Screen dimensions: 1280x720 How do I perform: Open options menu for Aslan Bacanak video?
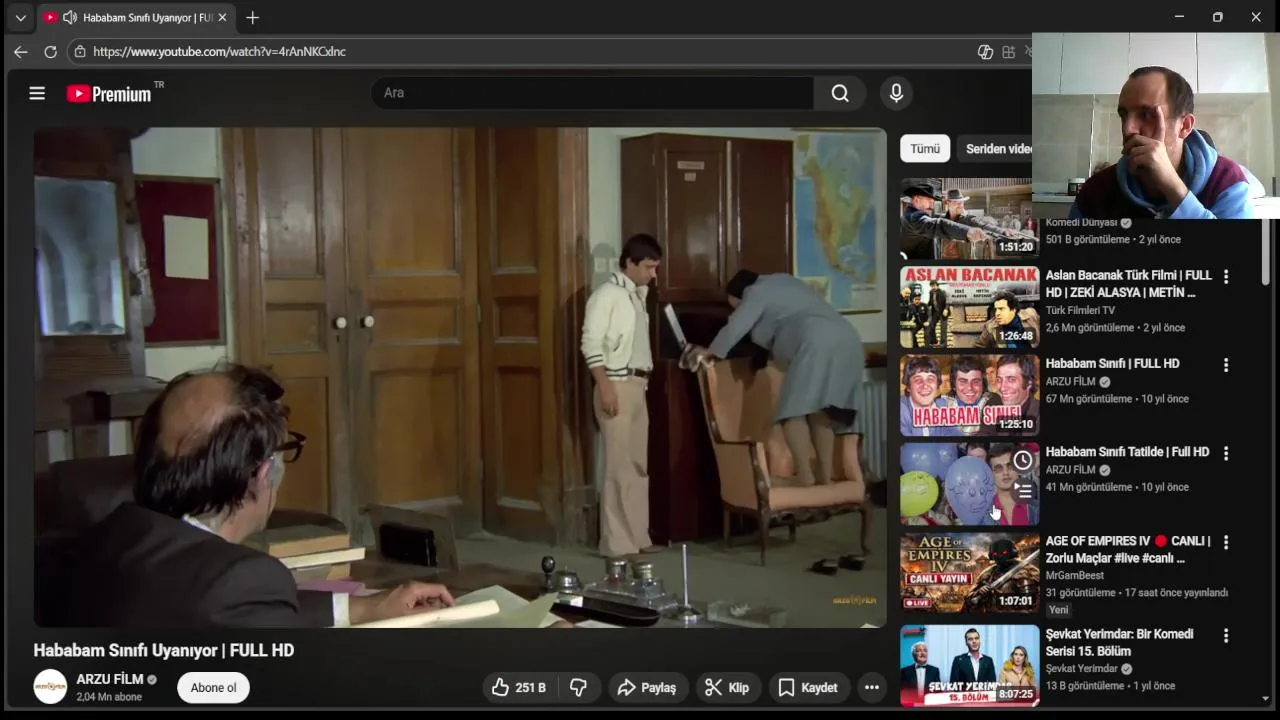tap(1225, 276)
